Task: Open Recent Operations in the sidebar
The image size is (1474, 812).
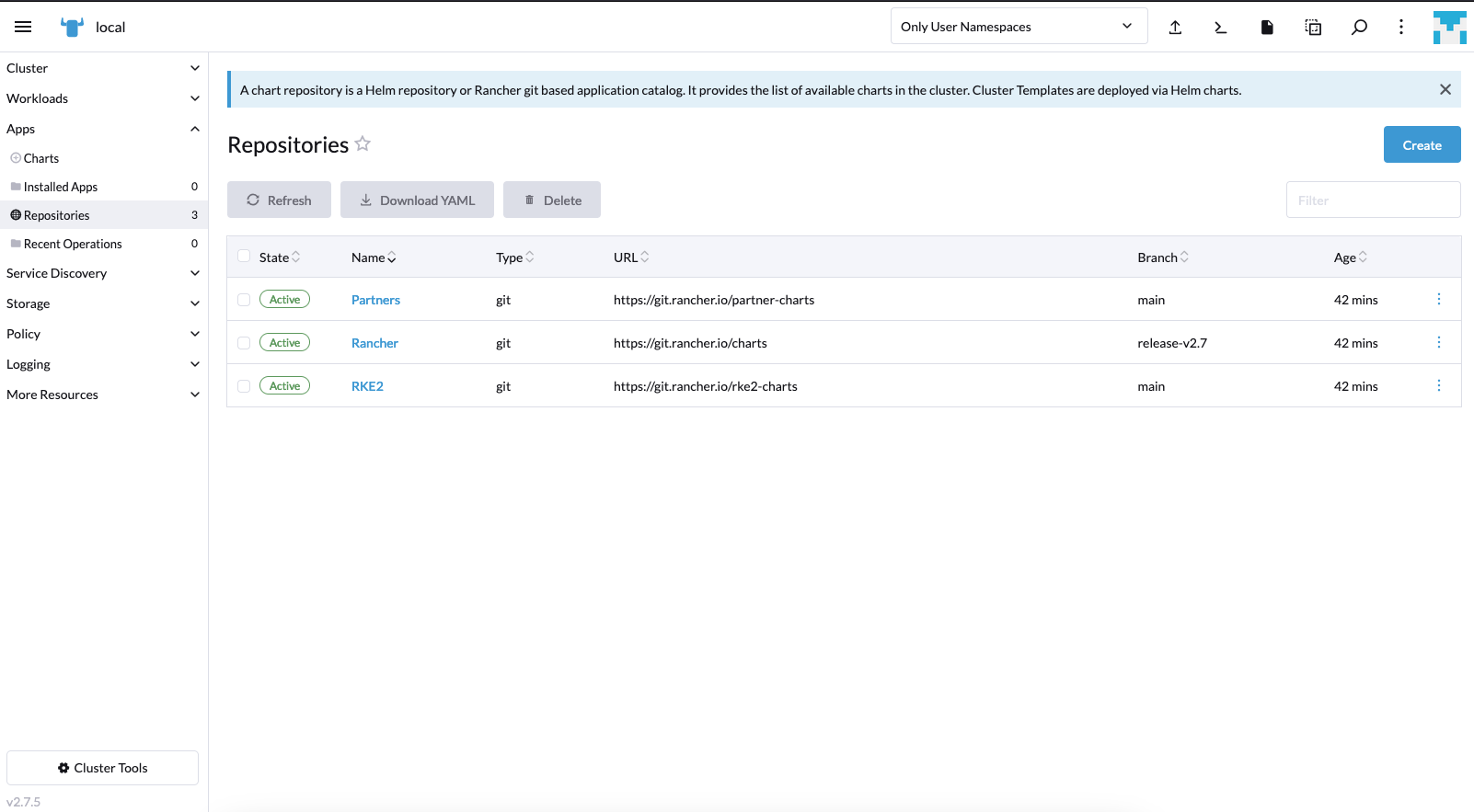Action: (103, 244)
